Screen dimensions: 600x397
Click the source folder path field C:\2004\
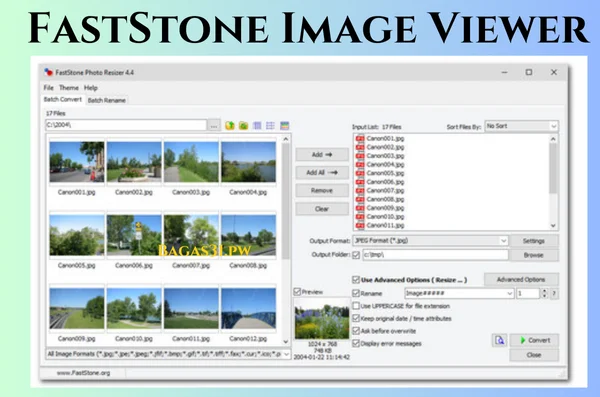[x=126, y=125]
